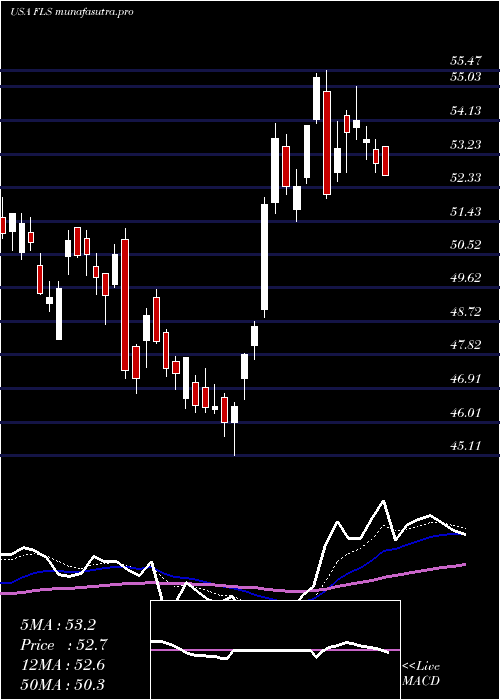
Task: Select the 52.33 price level label
Action: click(x=465, y=178)
